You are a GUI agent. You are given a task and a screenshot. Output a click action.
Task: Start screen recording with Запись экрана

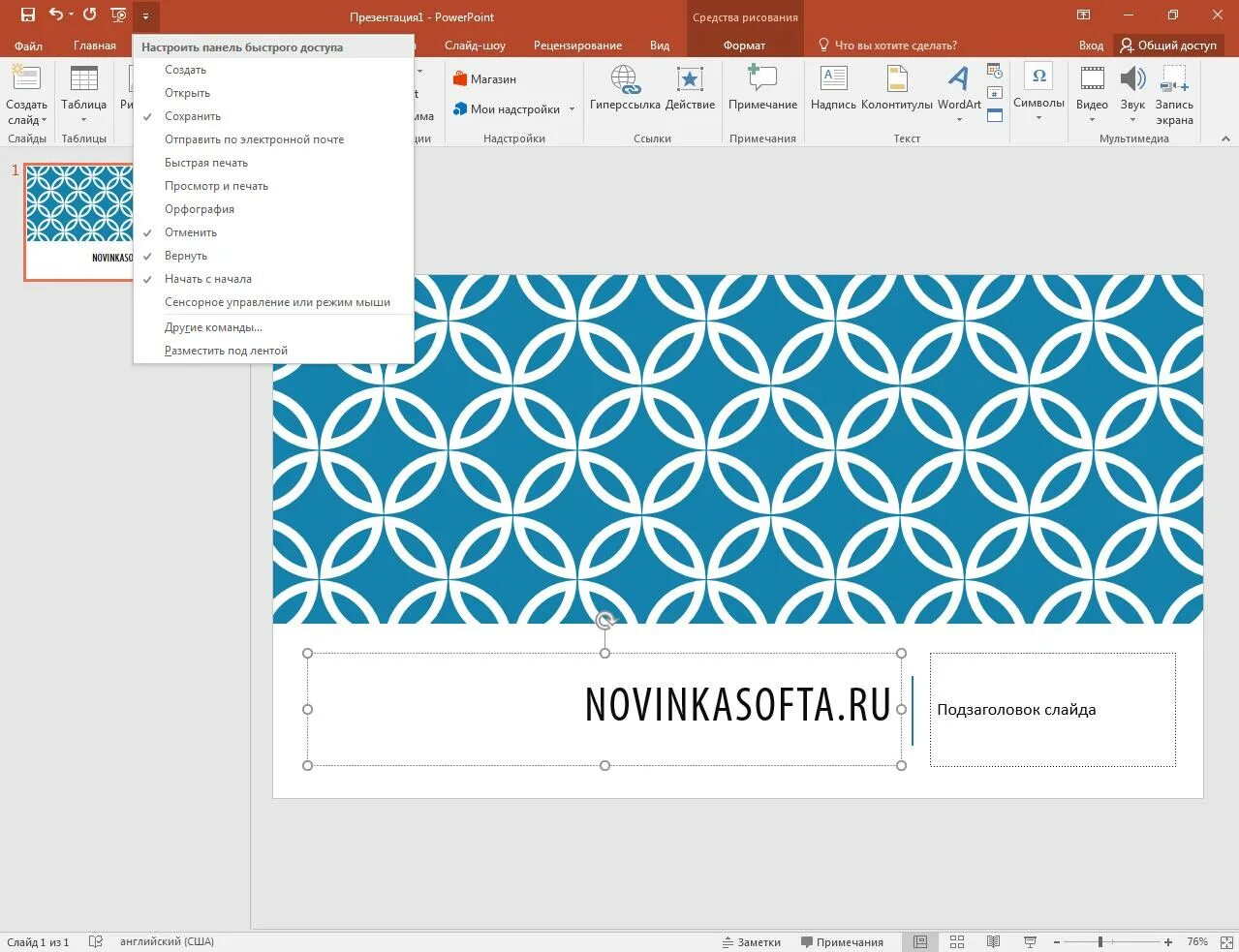coord(1174,94)
